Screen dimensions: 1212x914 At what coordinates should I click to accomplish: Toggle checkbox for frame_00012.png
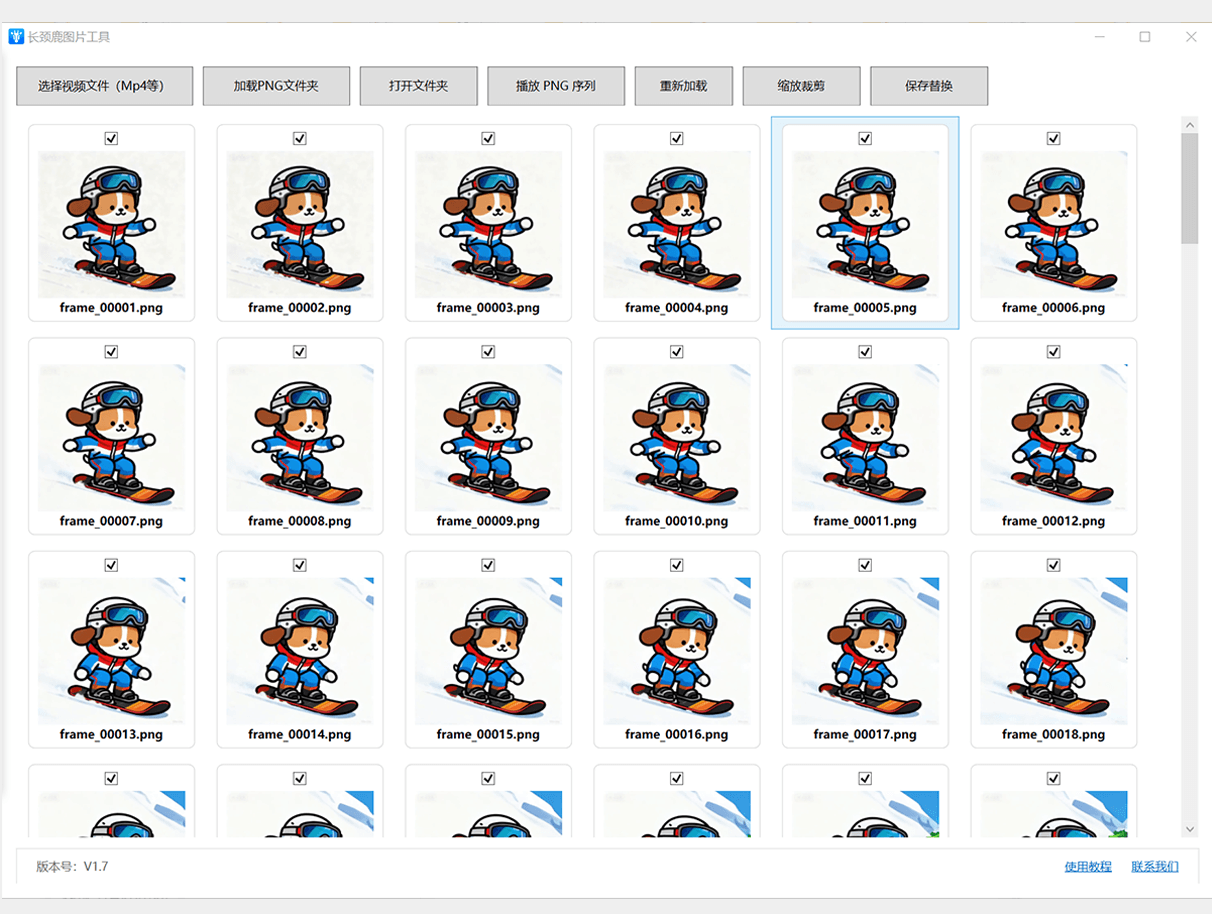tap(1053, 352)
